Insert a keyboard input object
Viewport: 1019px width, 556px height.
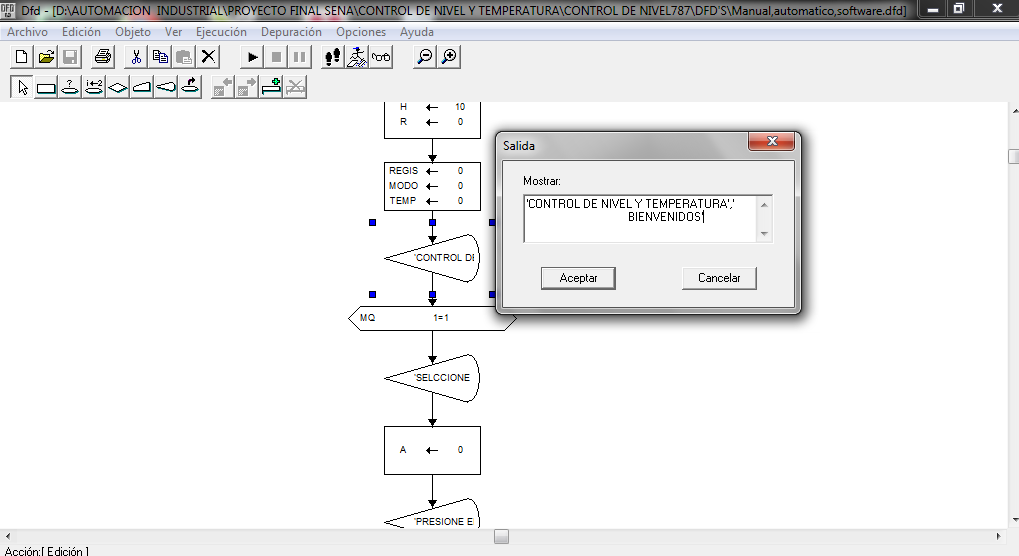pyautogui.click(x=142, y=87)
